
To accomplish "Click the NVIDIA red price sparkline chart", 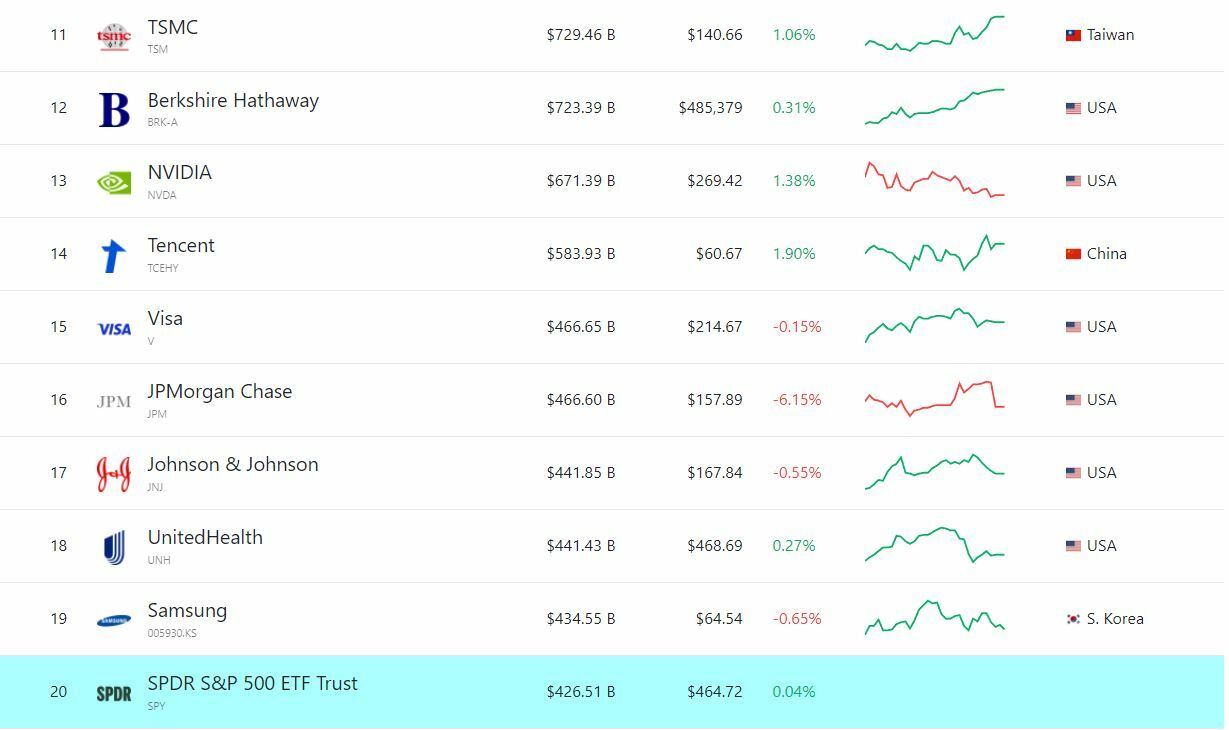I will [934, 180].
